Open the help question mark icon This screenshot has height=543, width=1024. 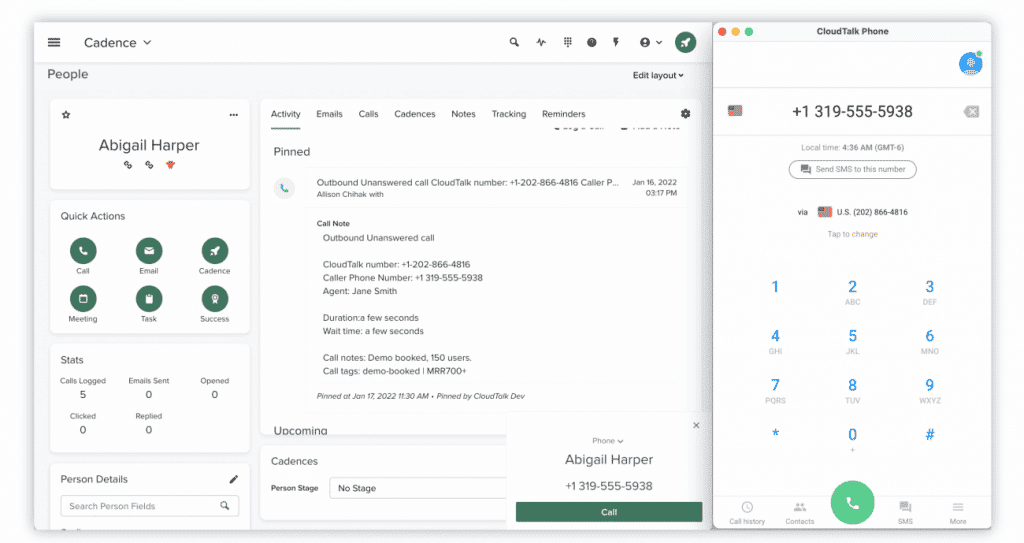(x=592, y=42)
